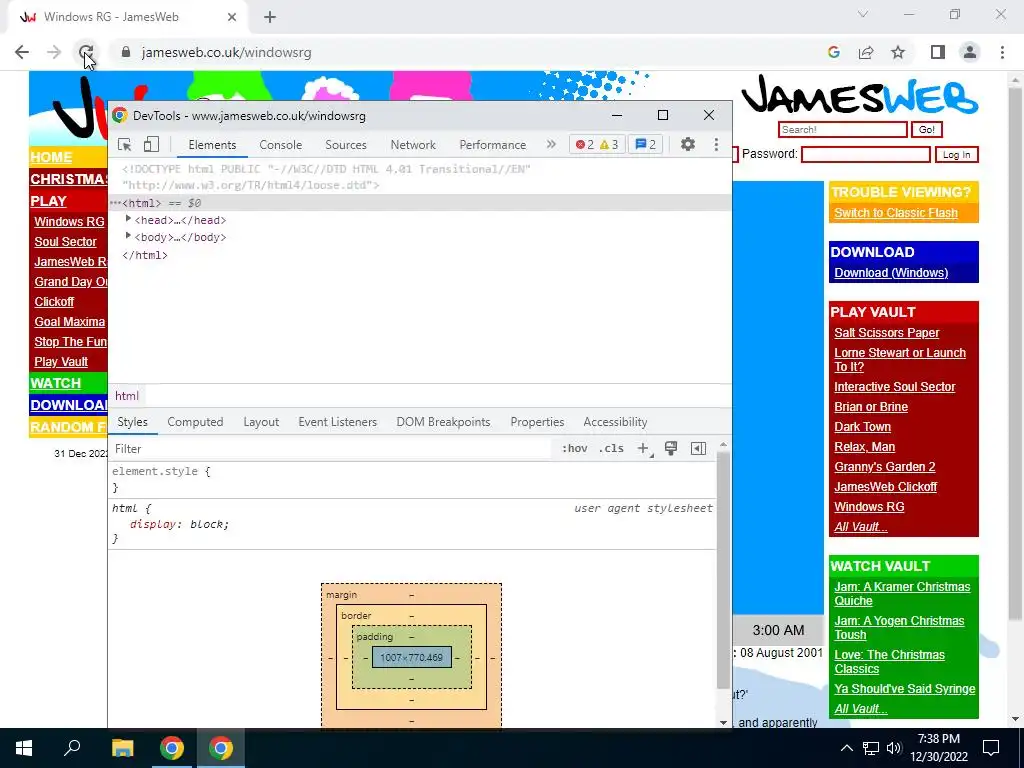Show more DevTools tabs chevron
The width and height of the screenshot is (1024, 768).
[551, 144]
